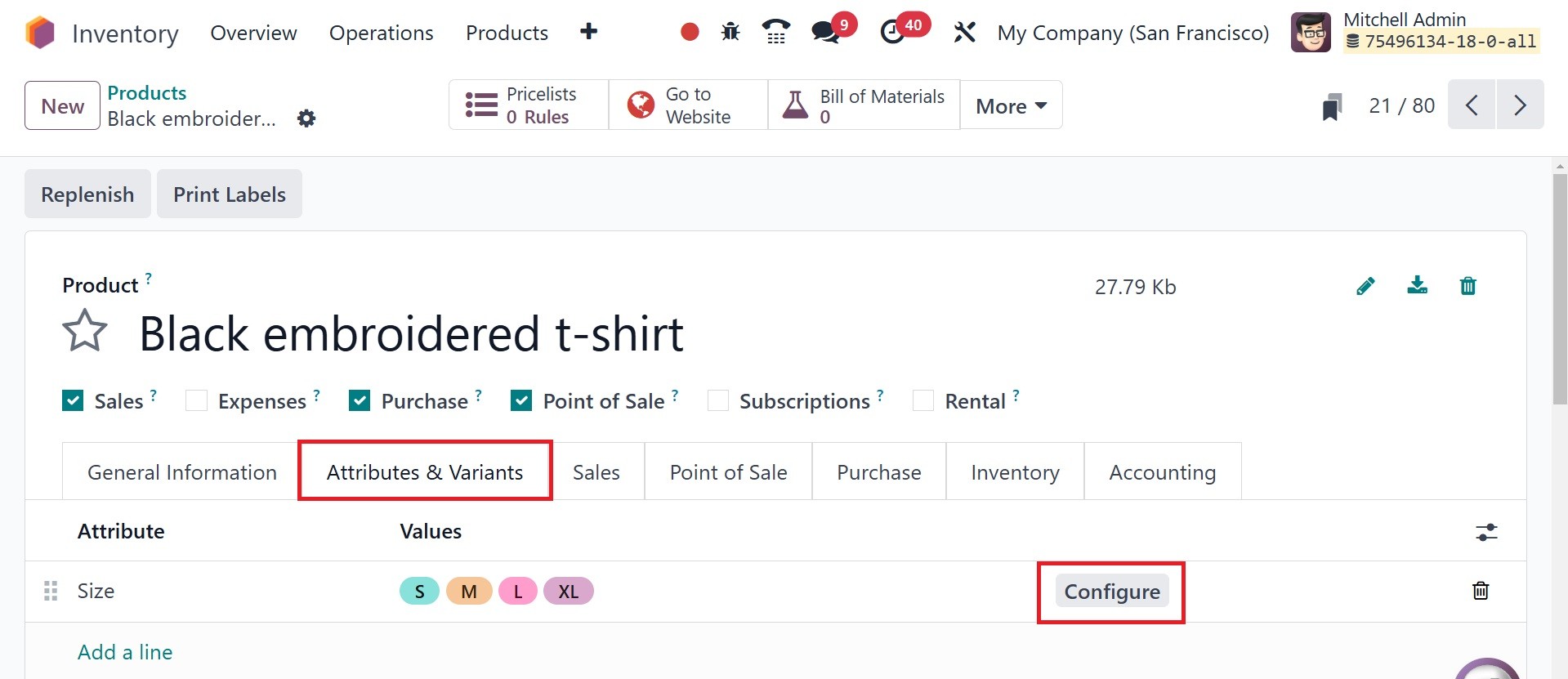Viewport: 1568px width, 679px height.
Task: Enable the Expenses checkbox
Action: [196, 401]
